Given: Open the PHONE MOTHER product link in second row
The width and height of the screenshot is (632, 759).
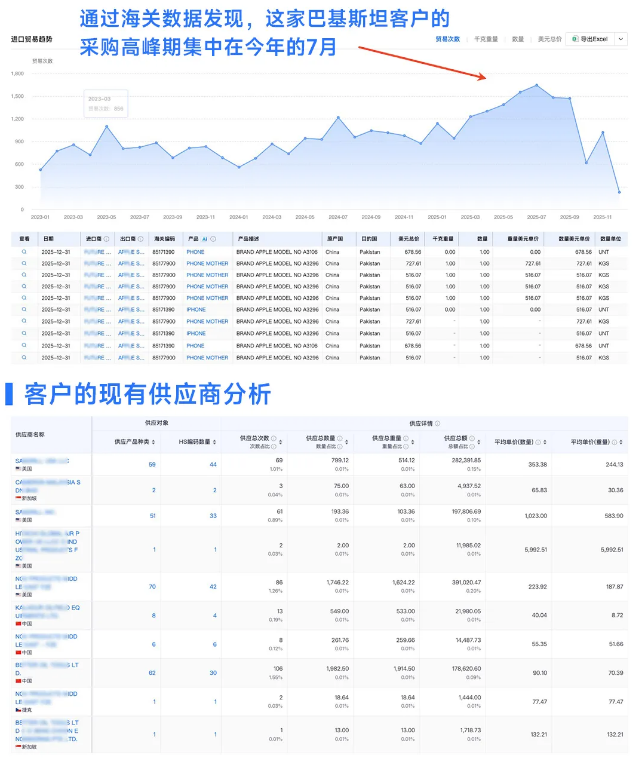Looking at the screenshot, I should (207, 264).
